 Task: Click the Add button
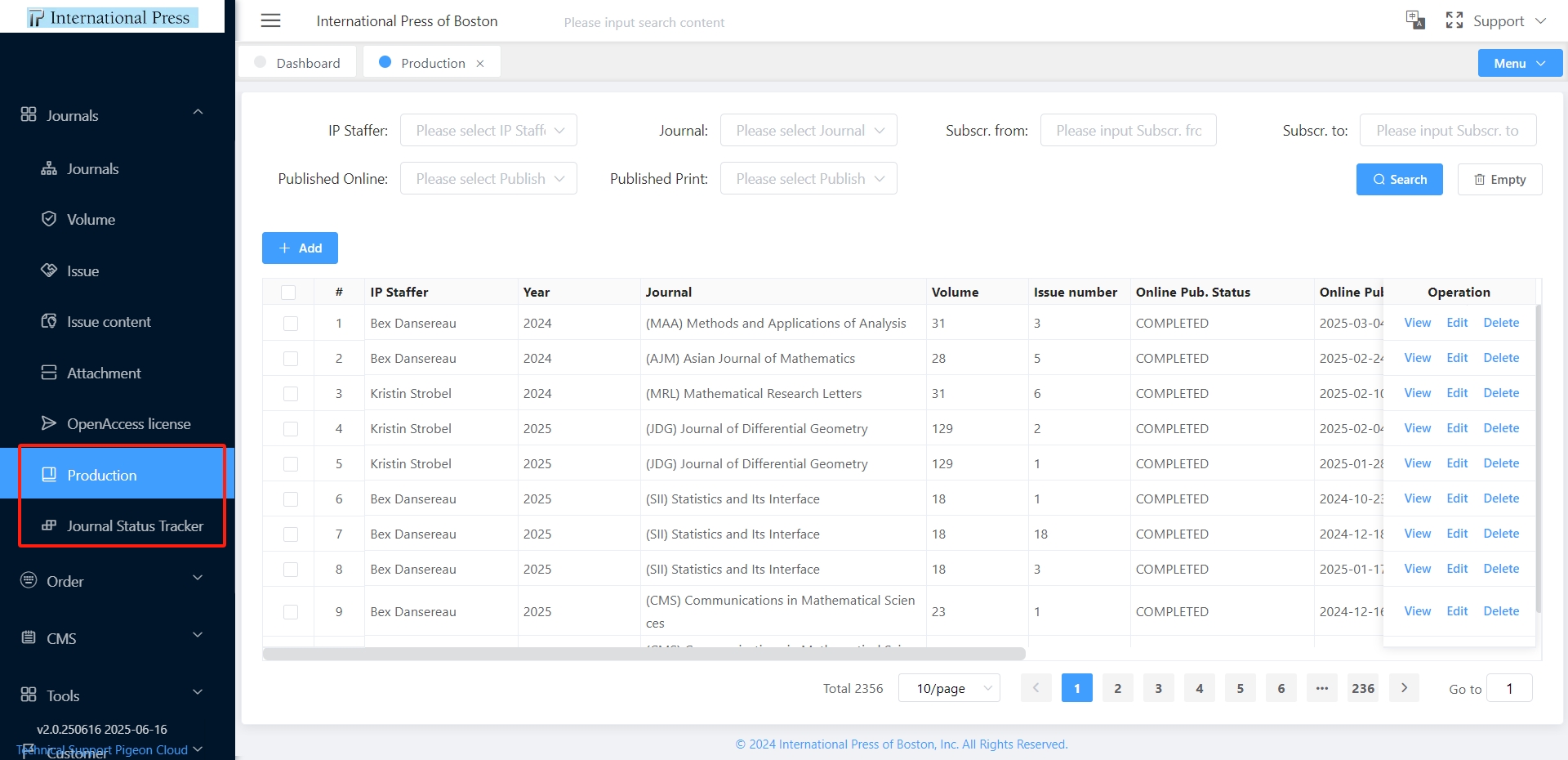click(x=300, y=248)
